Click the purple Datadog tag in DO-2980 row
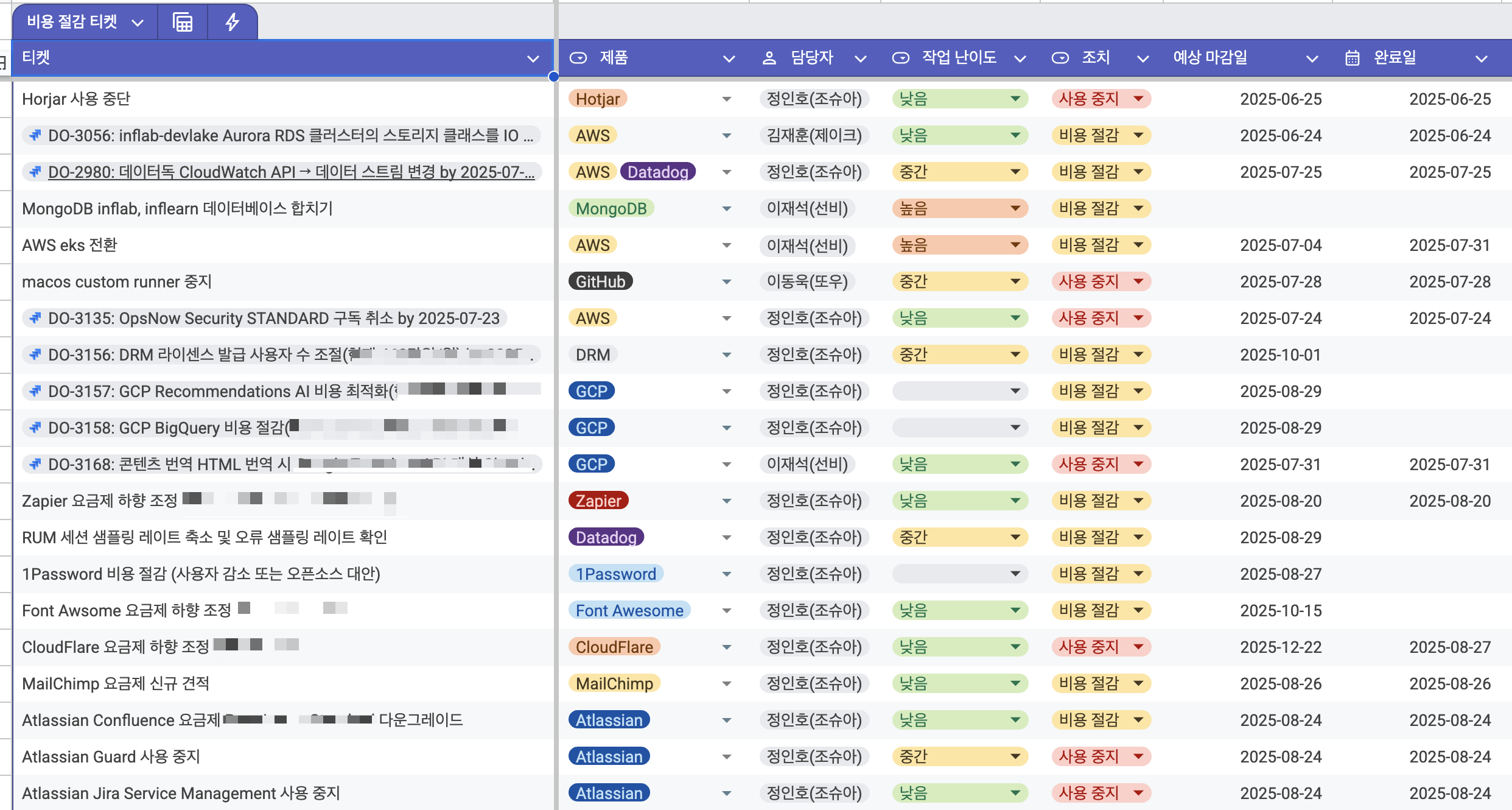This screenshot has height=810, width=1512. (x=657, y=172)
